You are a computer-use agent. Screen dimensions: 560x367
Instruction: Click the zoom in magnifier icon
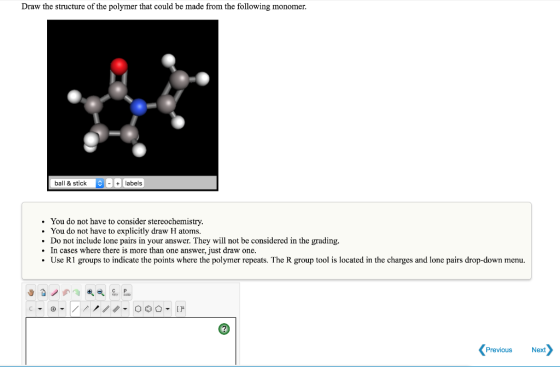coord(90,292)
